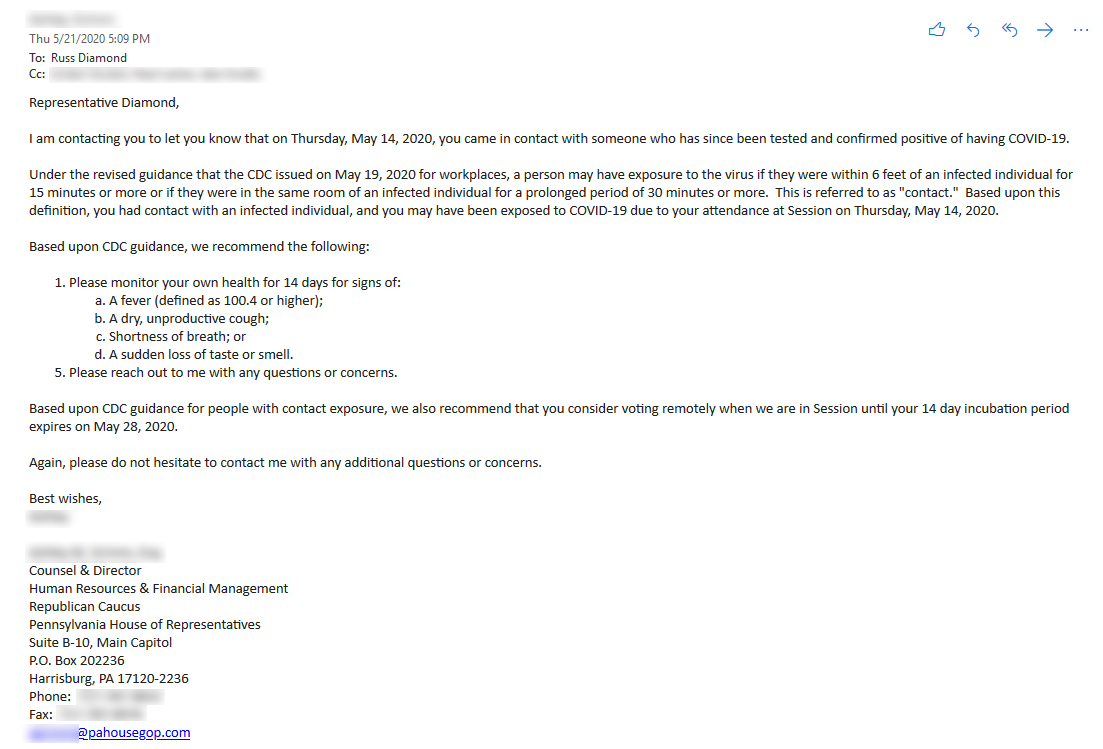The image size is (1103, 749).
Task: Click the thumbs-up Like icon
Action: click(937, 30)
